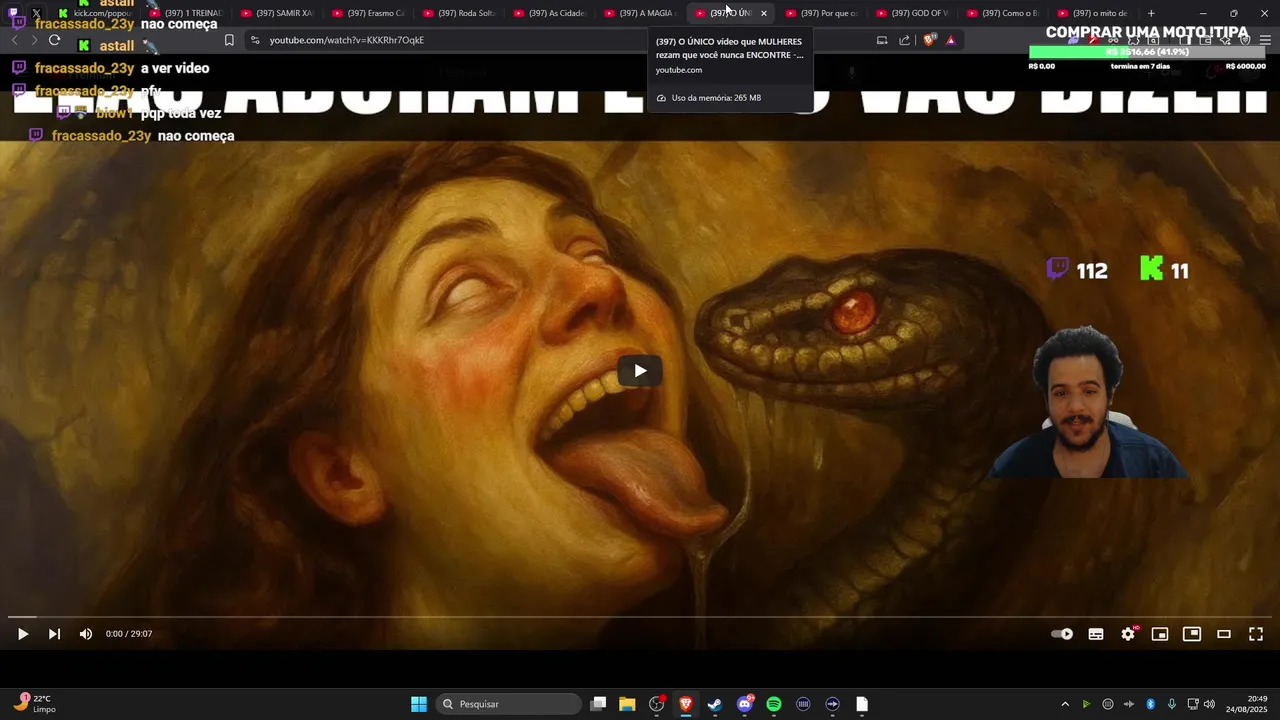Open picture-in-picture player mode
This screenshot has width=1280, height=720.
tap(1192, 634)
